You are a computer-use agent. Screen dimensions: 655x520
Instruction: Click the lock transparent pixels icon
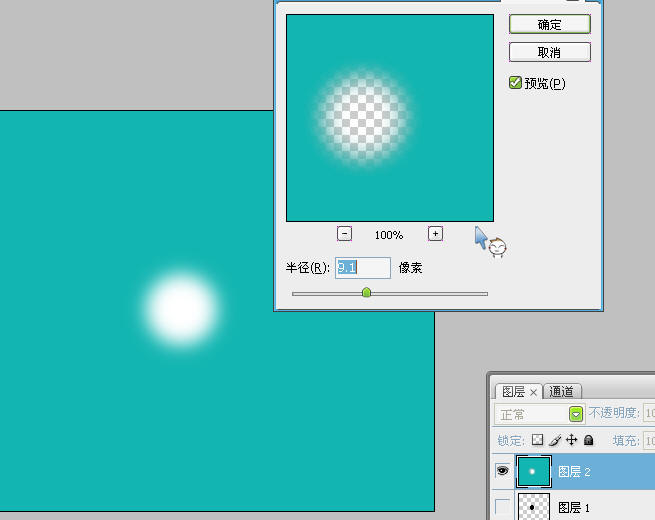coord(537,440)
